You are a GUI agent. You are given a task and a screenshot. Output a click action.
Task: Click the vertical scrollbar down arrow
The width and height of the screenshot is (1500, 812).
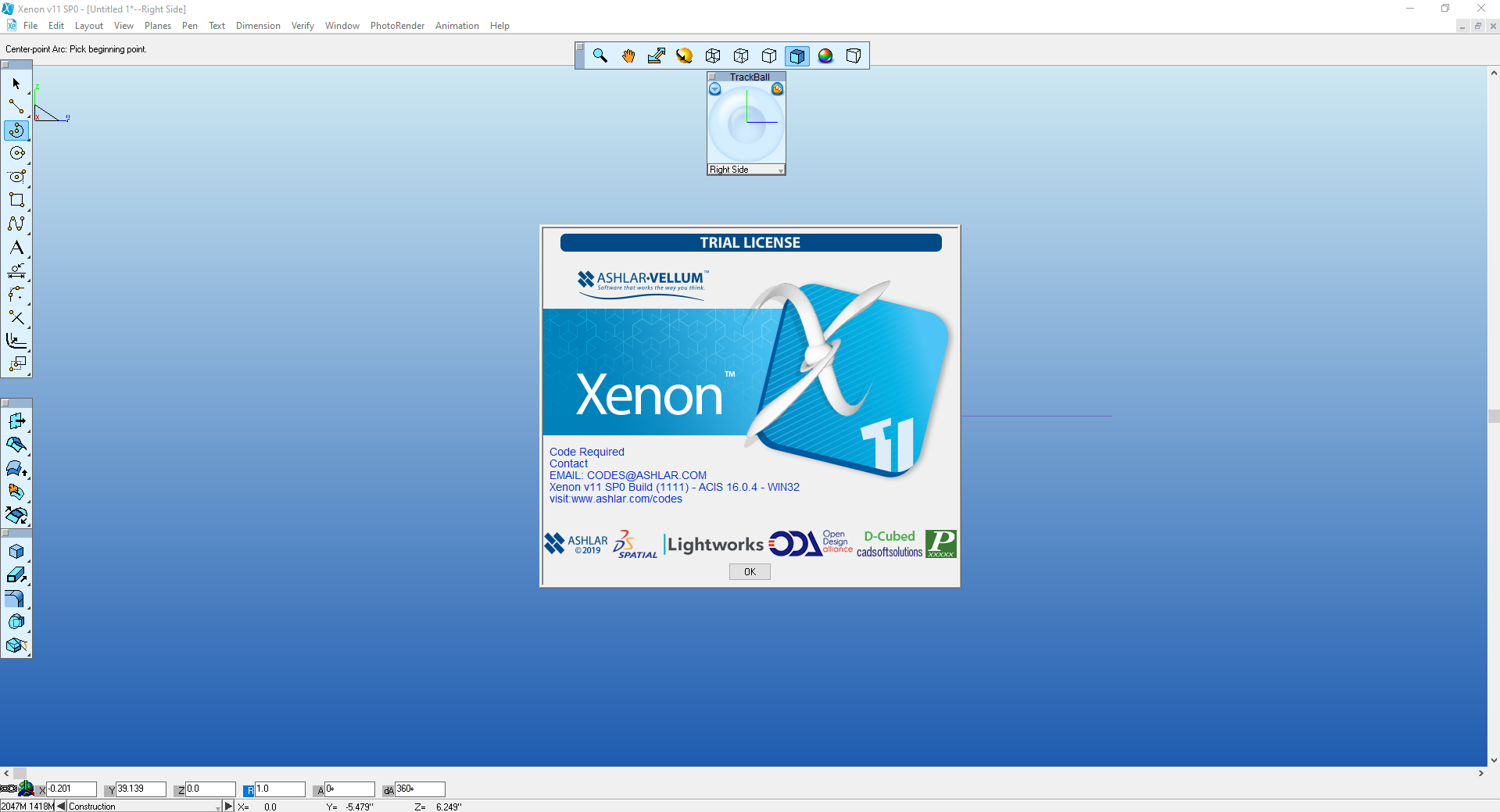[1494, 760]
